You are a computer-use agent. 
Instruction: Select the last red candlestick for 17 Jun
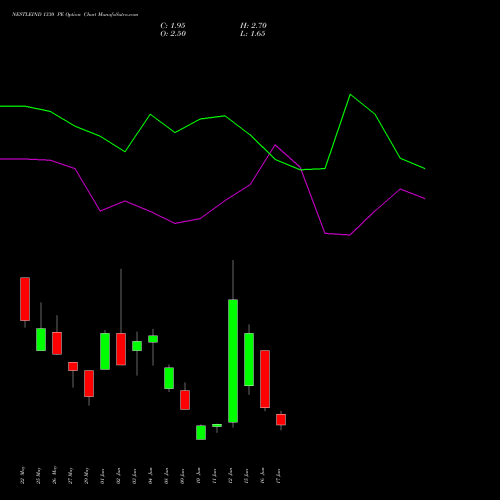click(281, 419)
